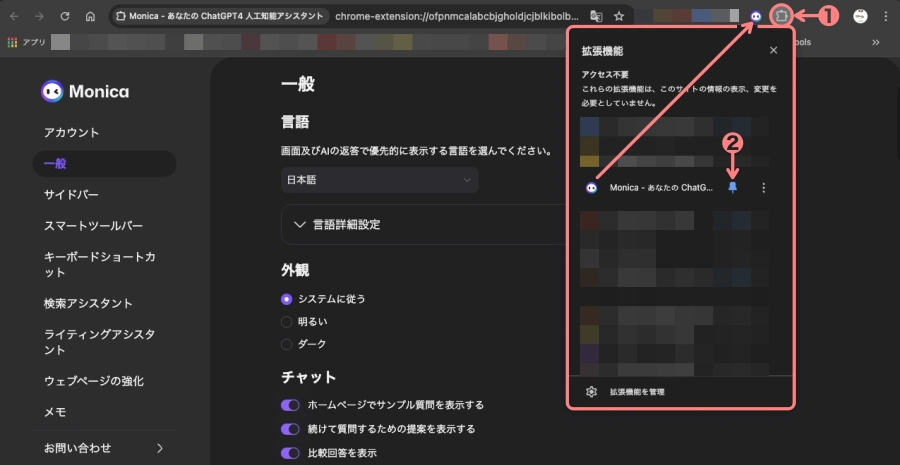Click the Extensions puzzle icon in toolbar
This screenshot has height=465, width=900.
783,17
